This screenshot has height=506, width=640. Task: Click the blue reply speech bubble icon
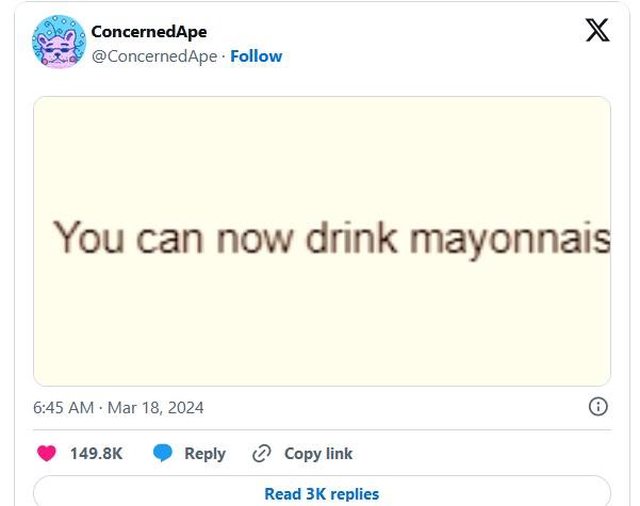tap(163, 453)
